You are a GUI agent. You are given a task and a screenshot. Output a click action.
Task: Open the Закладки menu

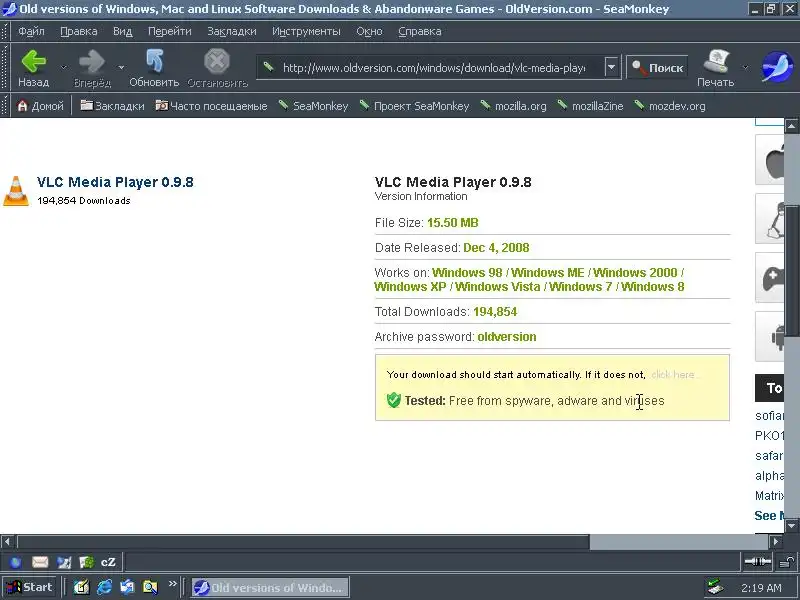pyautogui.click(x=232, y=31)
